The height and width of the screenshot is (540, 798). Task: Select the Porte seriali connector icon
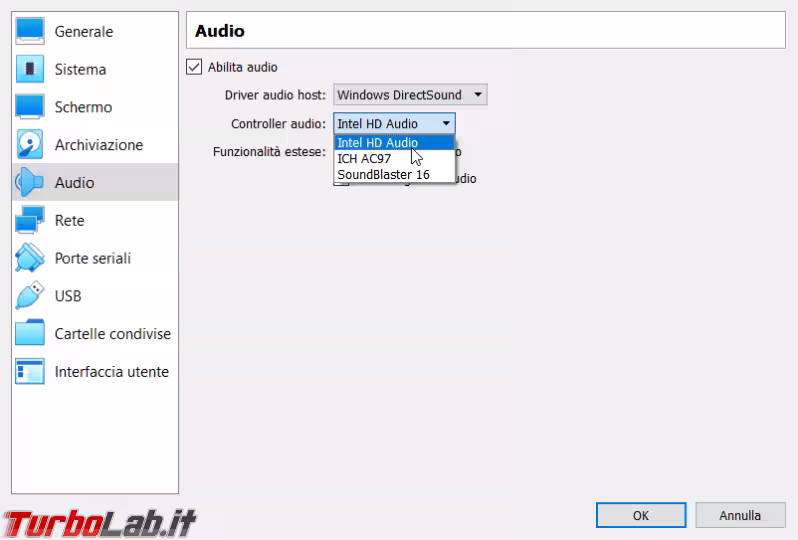click(30, 258)
